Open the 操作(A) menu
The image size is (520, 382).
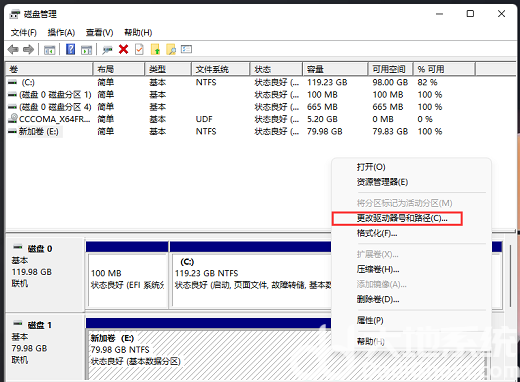(61, 33)
